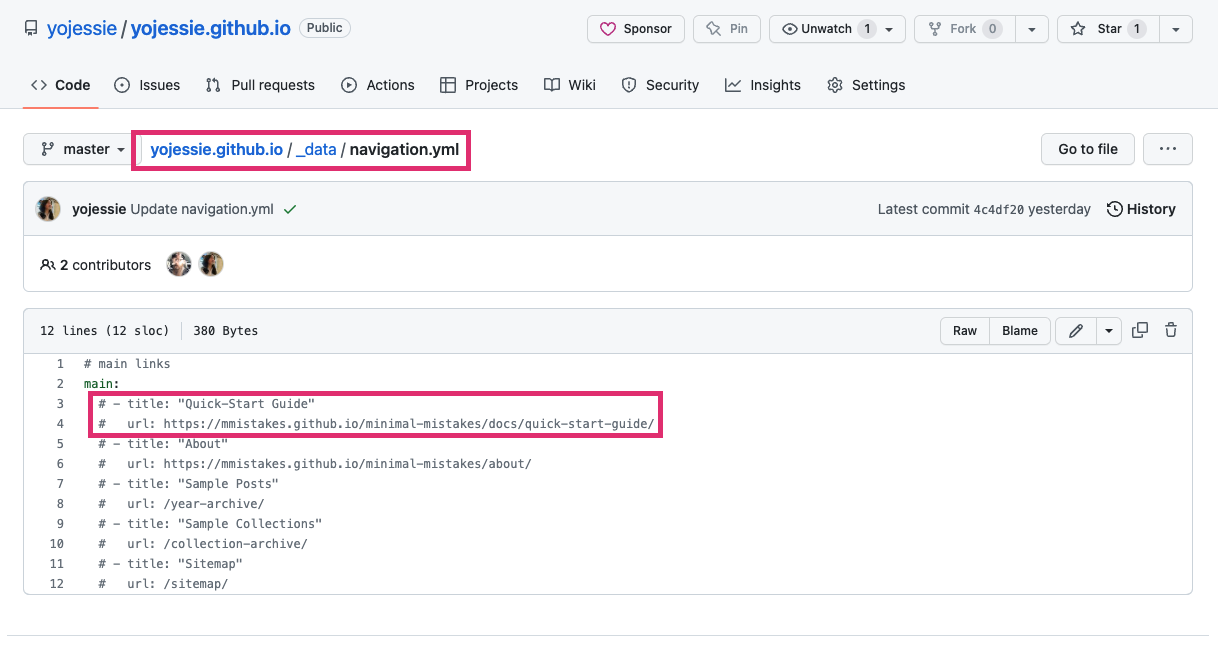Viewport: 1218px width, 656px height.
Task: Click the Unwatch button
Action: pos(837,29)
